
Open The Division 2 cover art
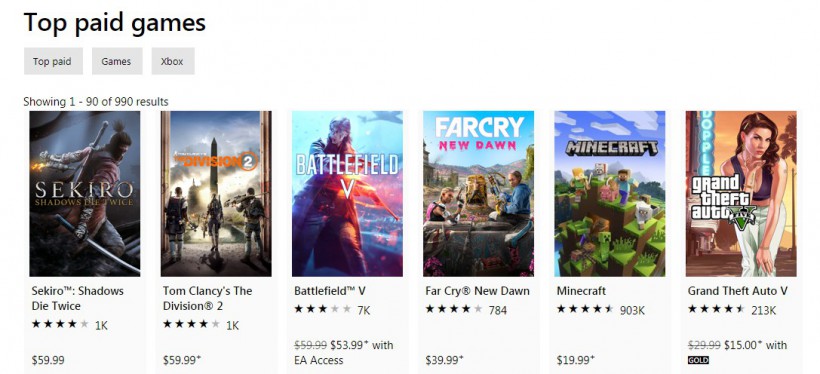(x=216, y=194)
